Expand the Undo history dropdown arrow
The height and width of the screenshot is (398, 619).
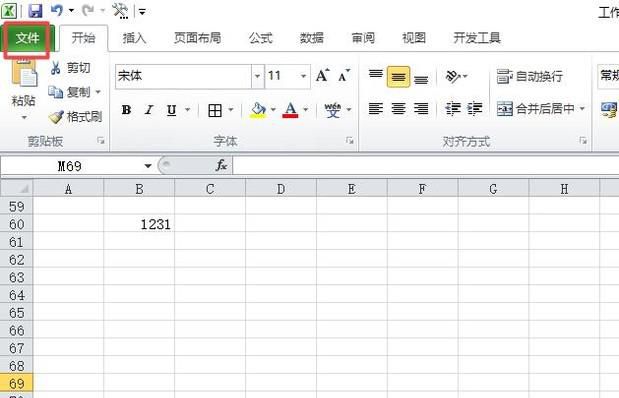pyautogui.click(x=71, y=11)
